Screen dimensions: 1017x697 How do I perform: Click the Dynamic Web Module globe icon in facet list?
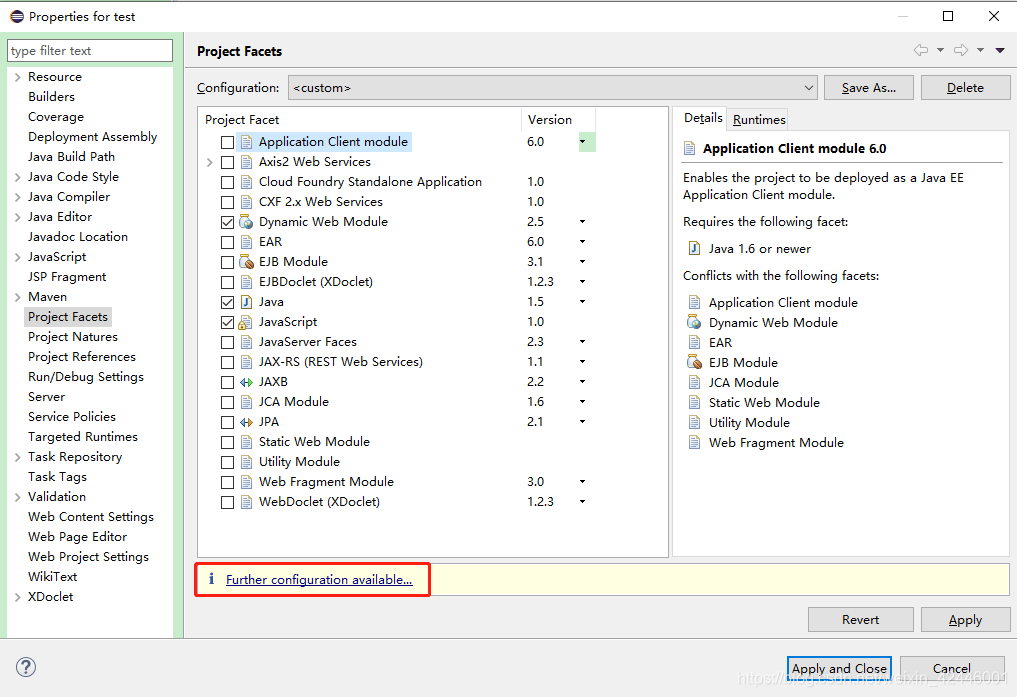pos(246,222)
